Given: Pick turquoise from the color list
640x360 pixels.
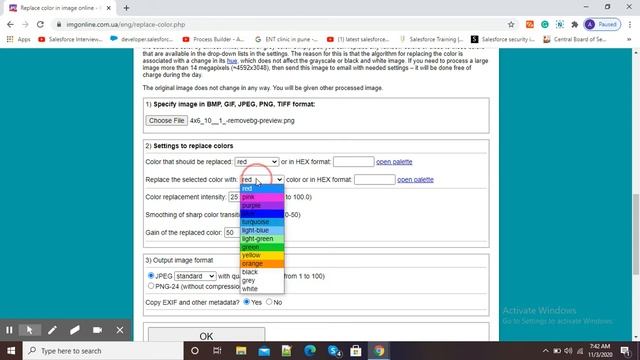Looking at the screenshot, I should pyautogui.click(x=262, y=222).
